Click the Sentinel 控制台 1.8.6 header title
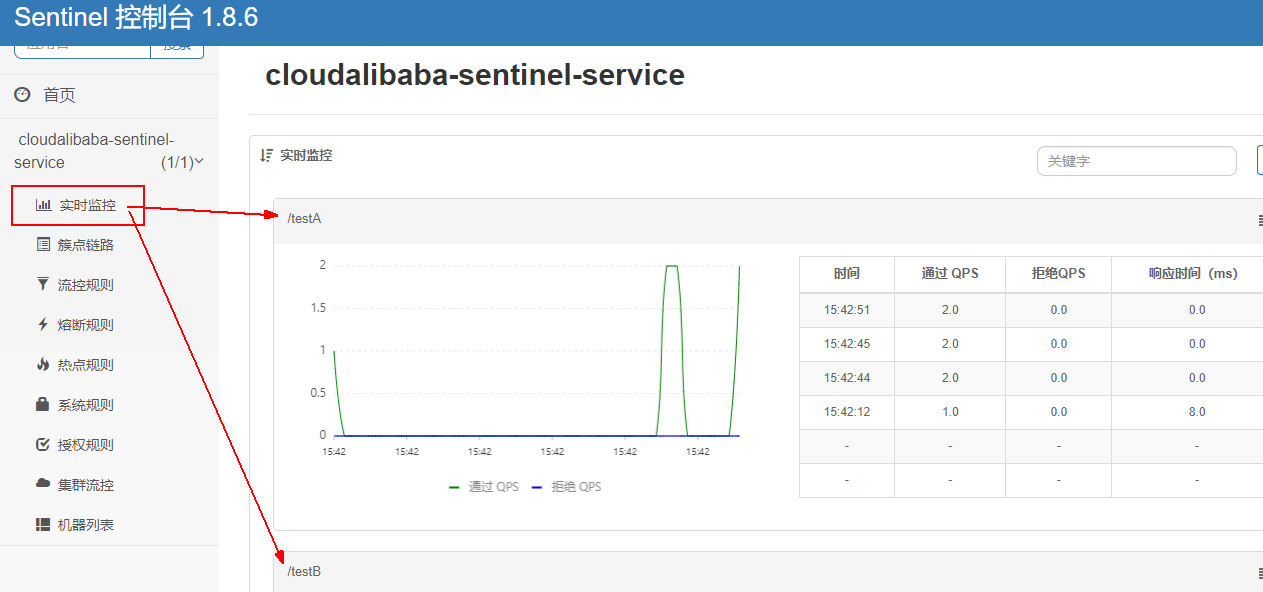The width and height of the screenshot is (1263, 592). coord(136,19)
